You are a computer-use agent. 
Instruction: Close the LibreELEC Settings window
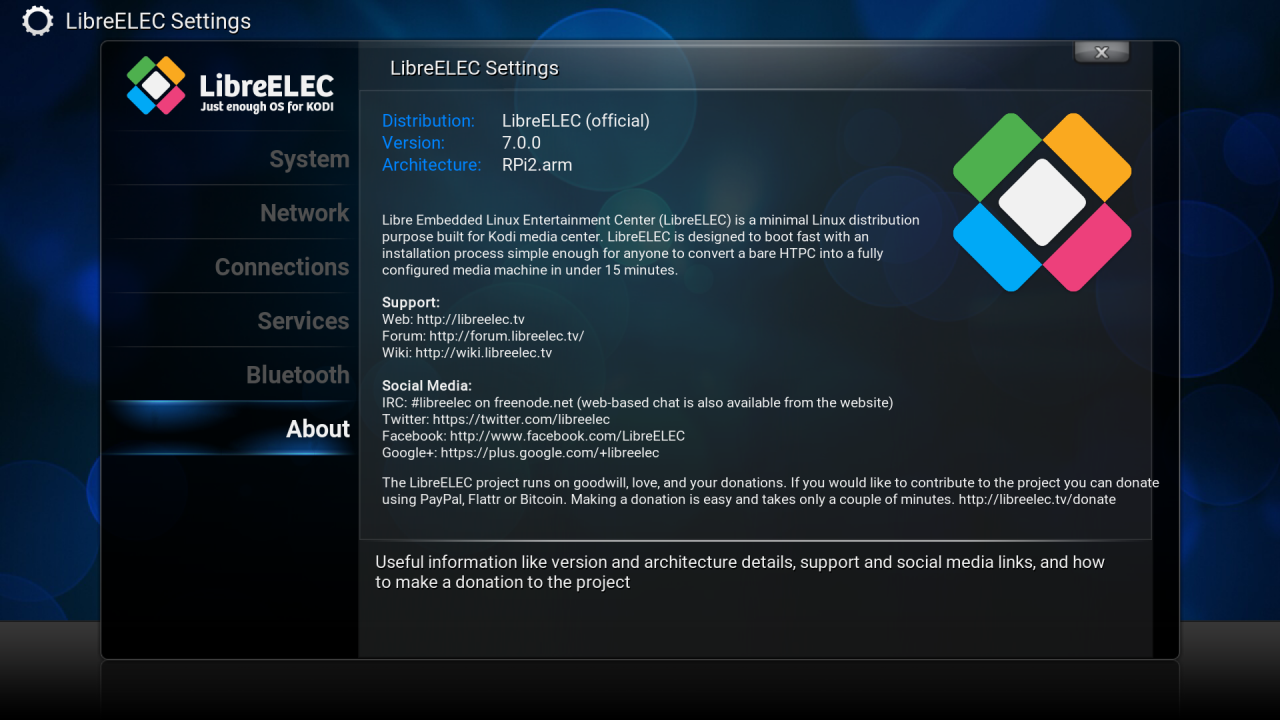tap(1101, 51)
